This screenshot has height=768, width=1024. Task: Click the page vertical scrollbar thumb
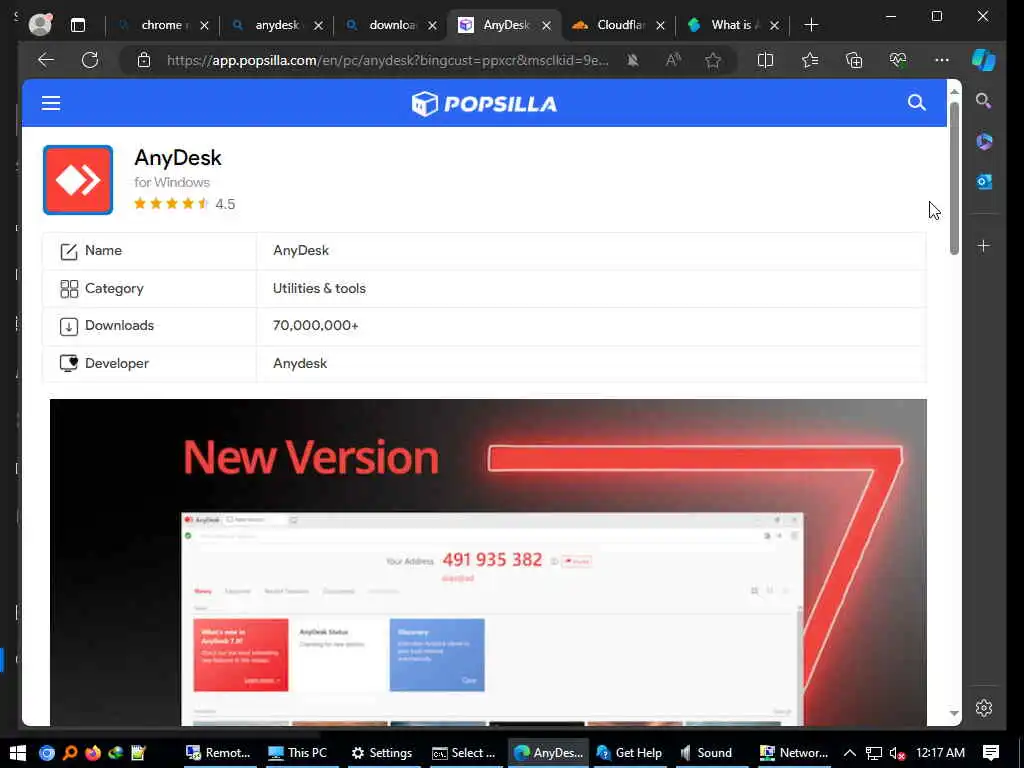click(x=954, y=178)
